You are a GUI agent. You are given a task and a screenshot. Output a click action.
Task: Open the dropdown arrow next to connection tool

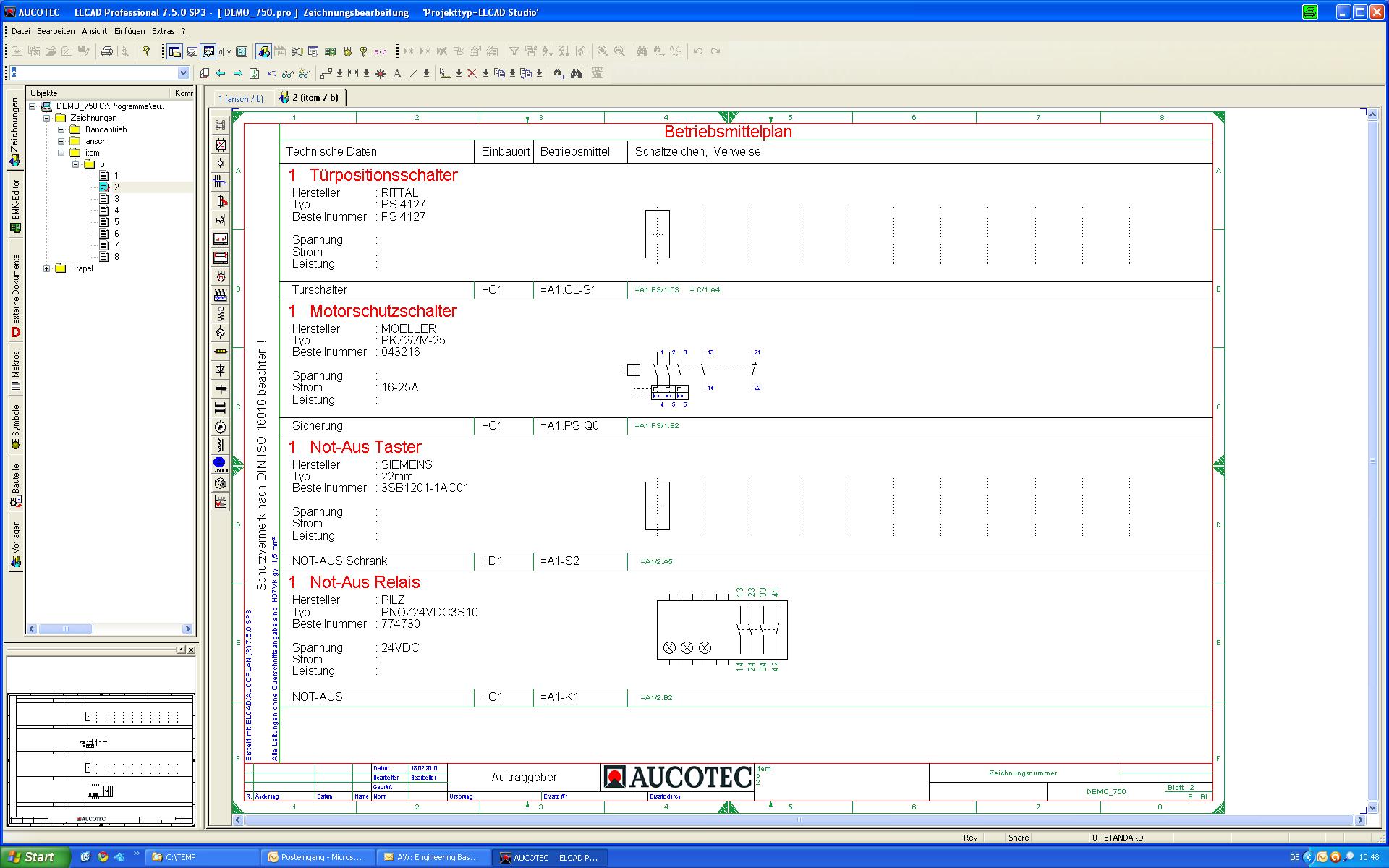point(339,73)
